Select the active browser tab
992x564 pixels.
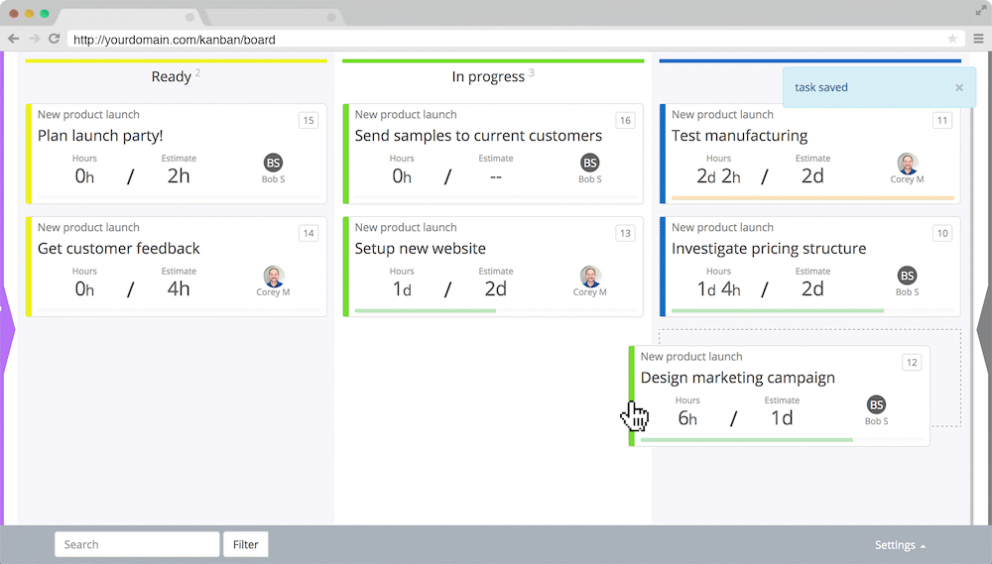click(x=131, y=16)
